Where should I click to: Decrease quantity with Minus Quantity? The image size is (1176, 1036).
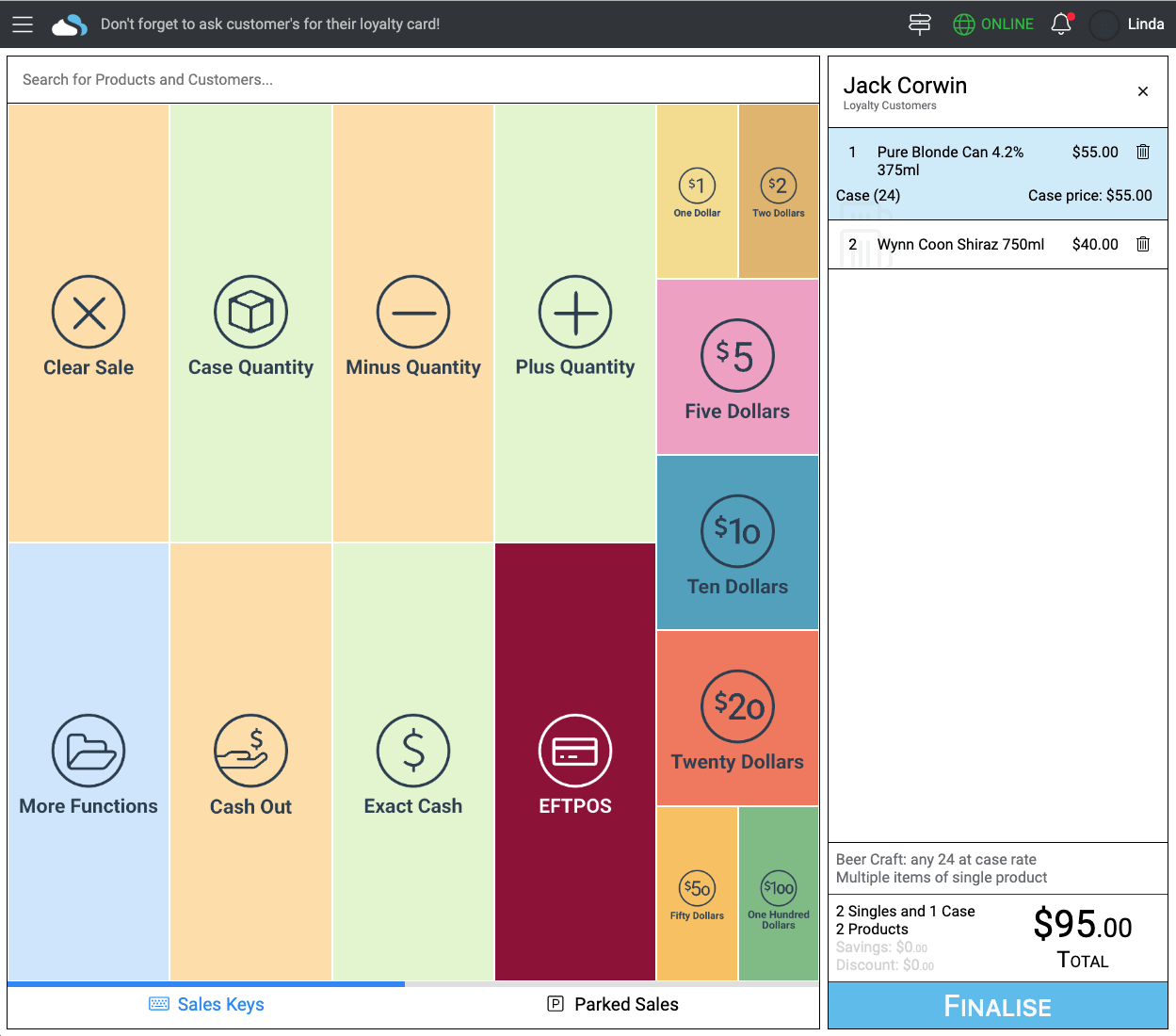[412, 325]
